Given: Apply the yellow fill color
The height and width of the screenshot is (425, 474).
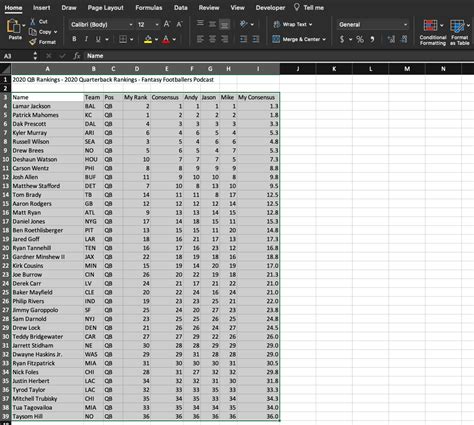Looking at the screenshot, I should click(148, 40).
